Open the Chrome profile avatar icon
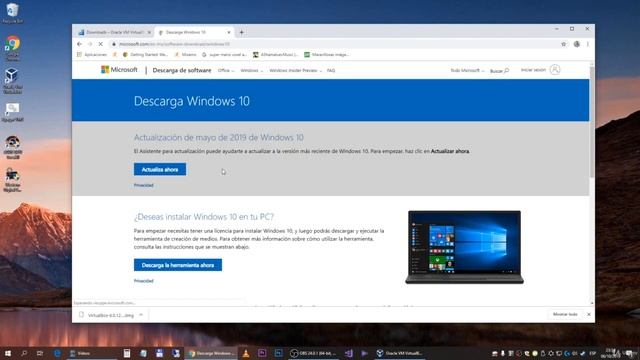 pyautogui.click(x=576, y=44)
